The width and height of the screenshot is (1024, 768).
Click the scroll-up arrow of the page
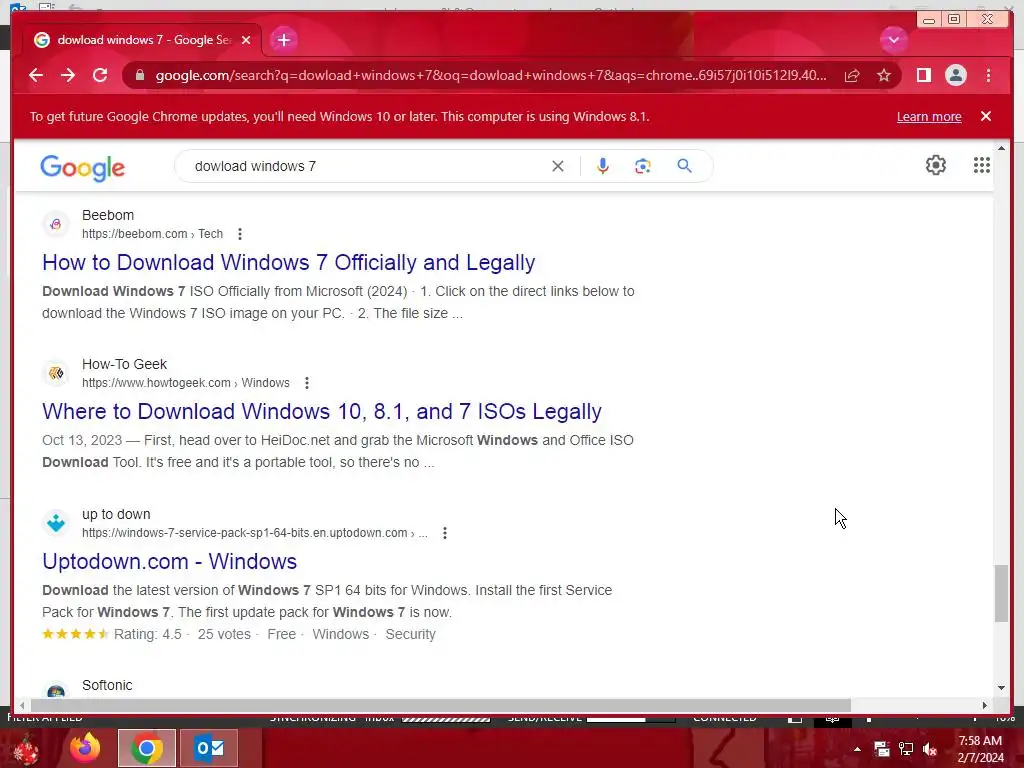[x=1001, y=149]
